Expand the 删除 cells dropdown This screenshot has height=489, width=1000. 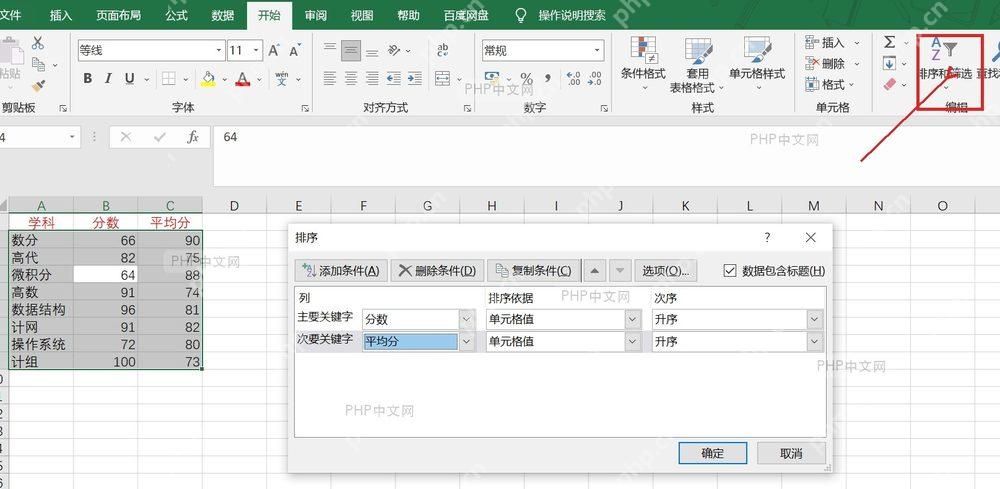coord(857,64)
